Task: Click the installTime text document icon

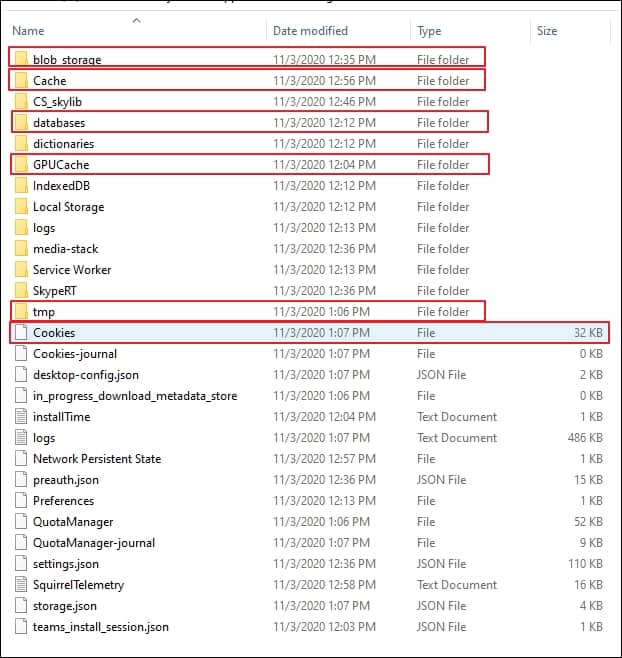Action: [20, 417]
